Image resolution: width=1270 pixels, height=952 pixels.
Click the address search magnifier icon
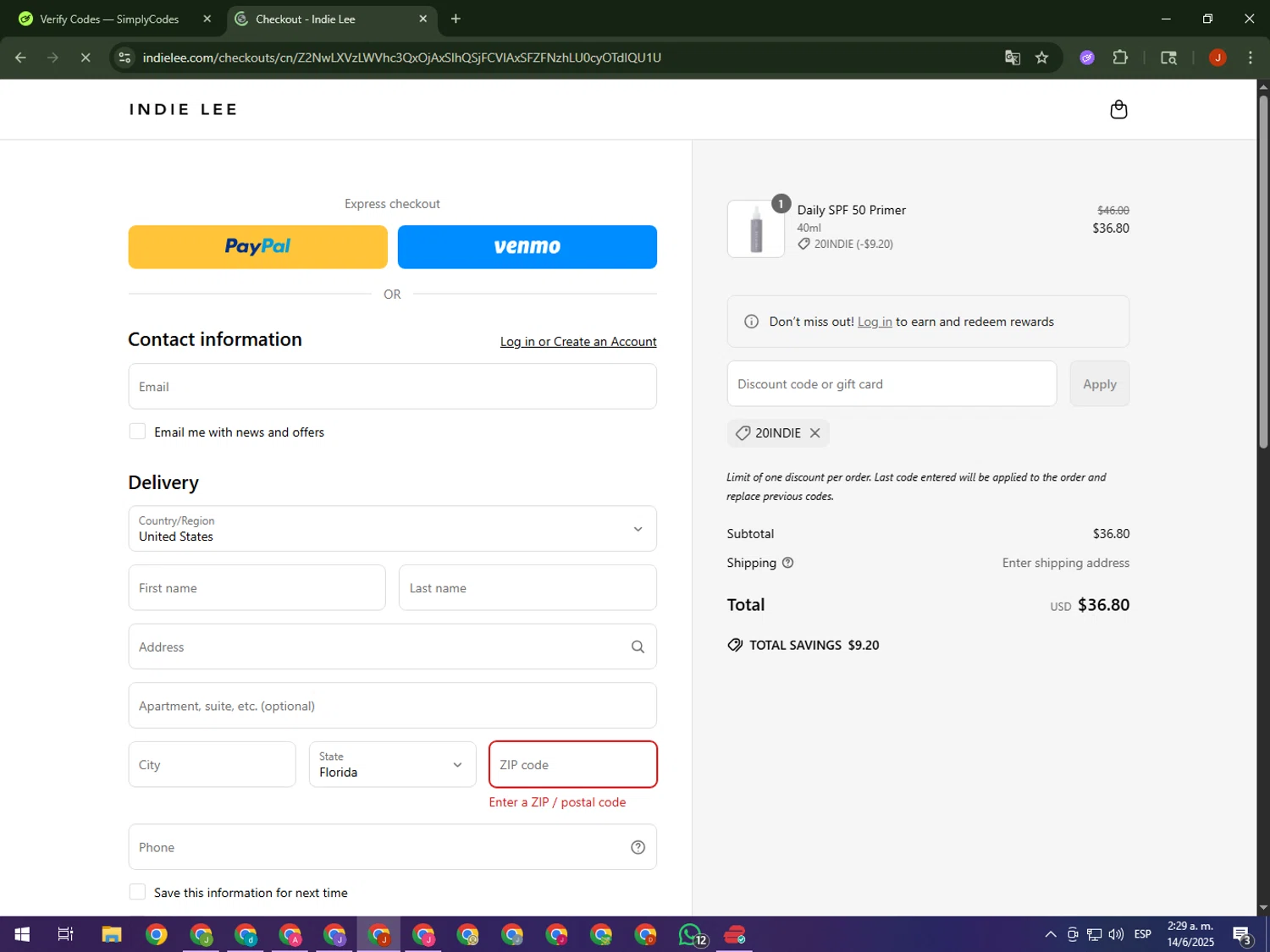(638, 647)
